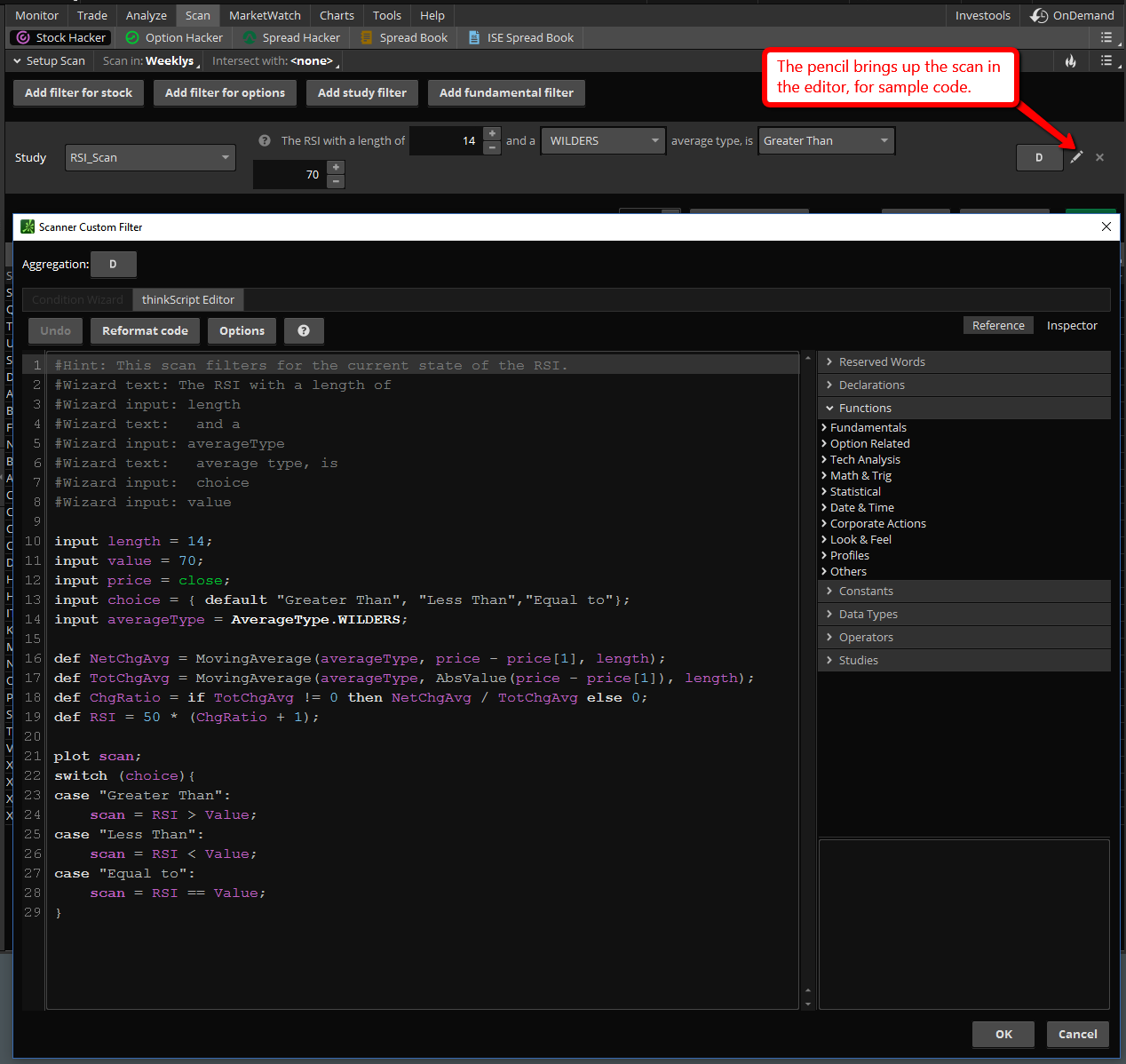Expand the Studies section
Screen dimensions: 1126x1064
(x=963, y=660)
